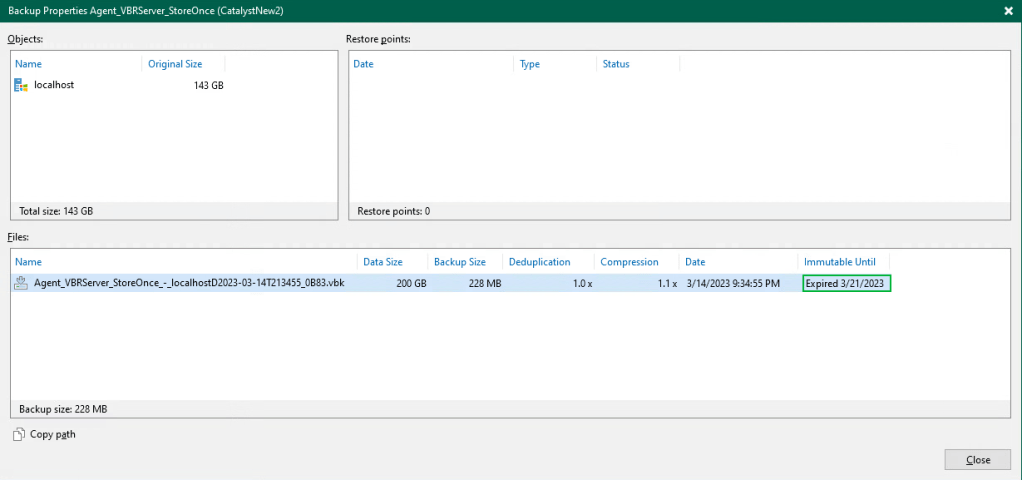Click the localhost server icon

coord(21,86)
